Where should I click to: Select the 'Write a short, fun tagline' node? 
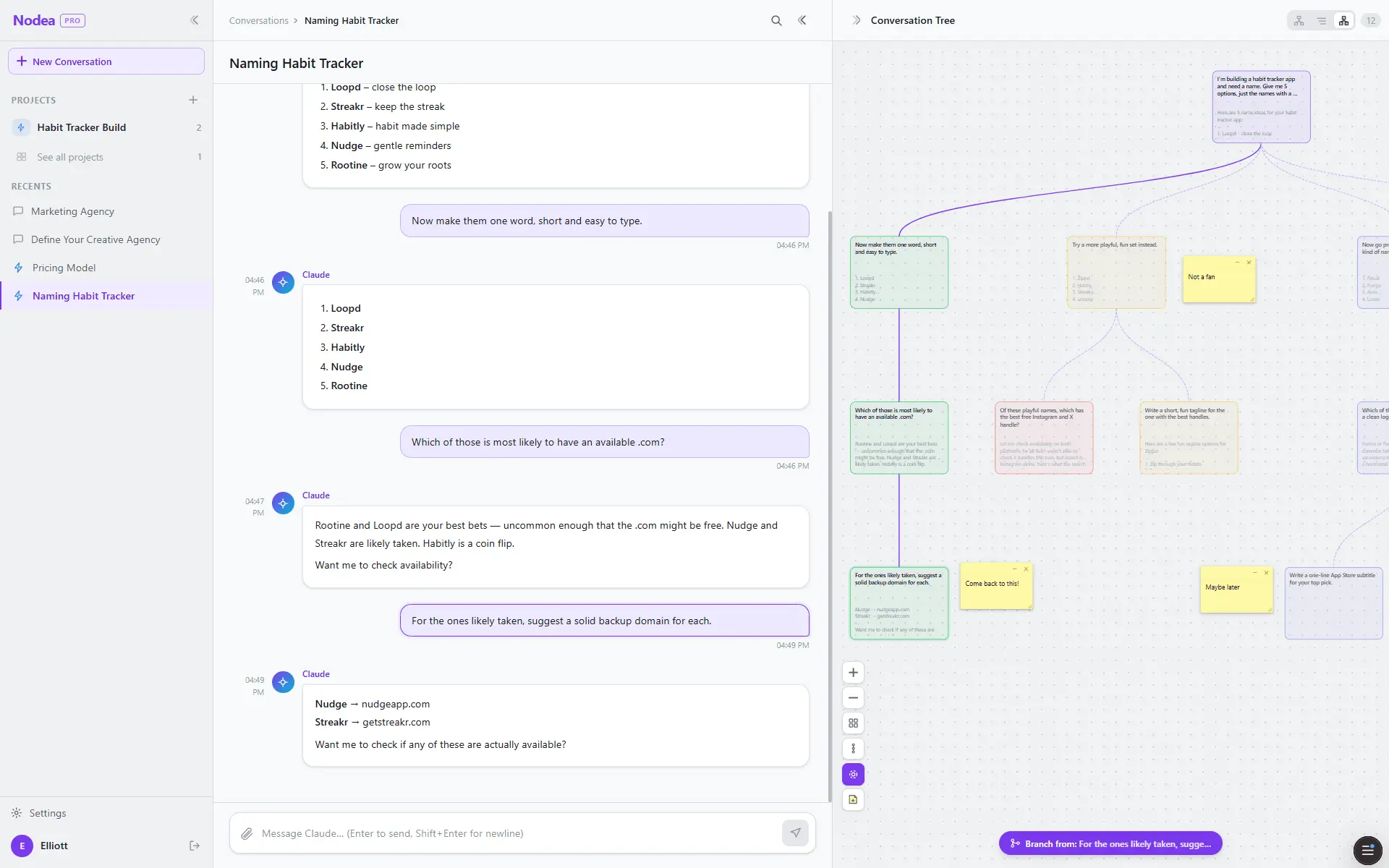1188,438
